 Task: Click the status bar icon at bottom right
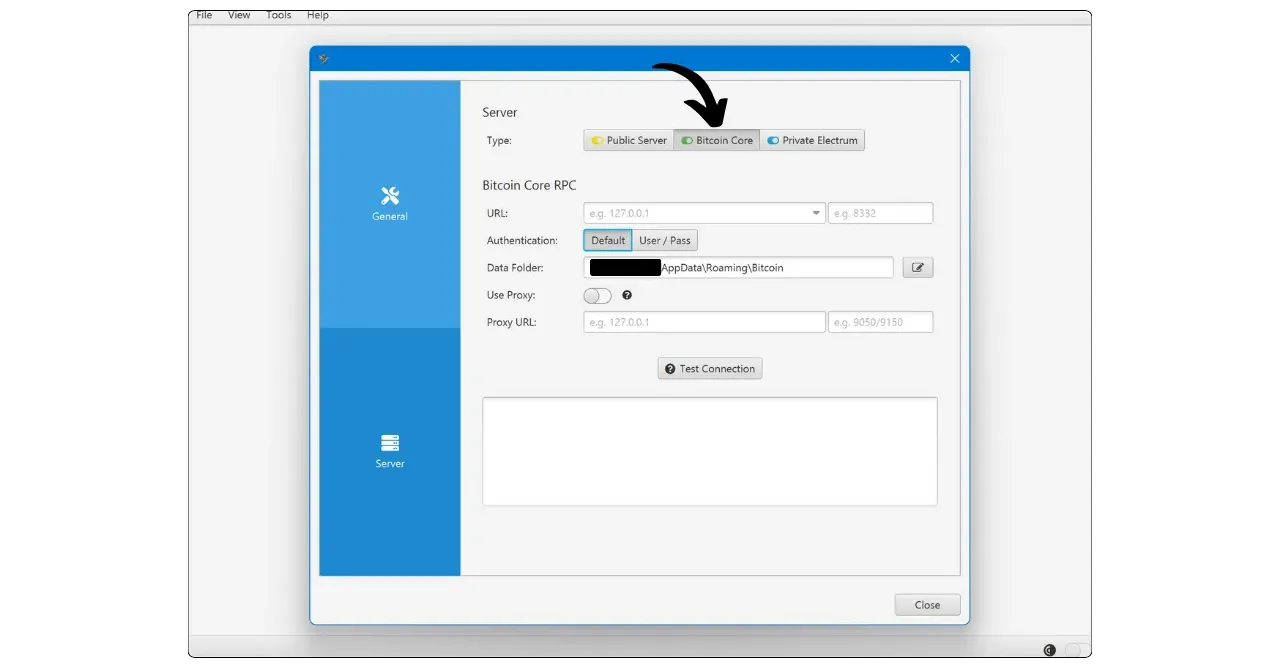(x=1049, y=650)
